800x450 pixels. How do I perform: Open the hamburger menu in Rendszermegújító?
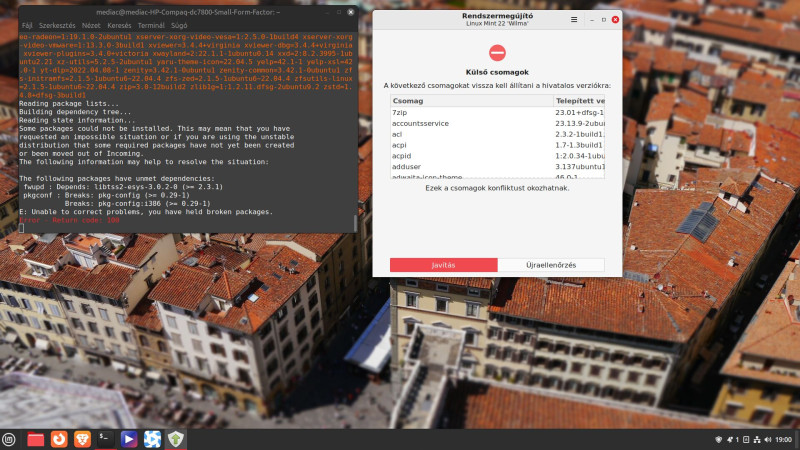[574, 19]
